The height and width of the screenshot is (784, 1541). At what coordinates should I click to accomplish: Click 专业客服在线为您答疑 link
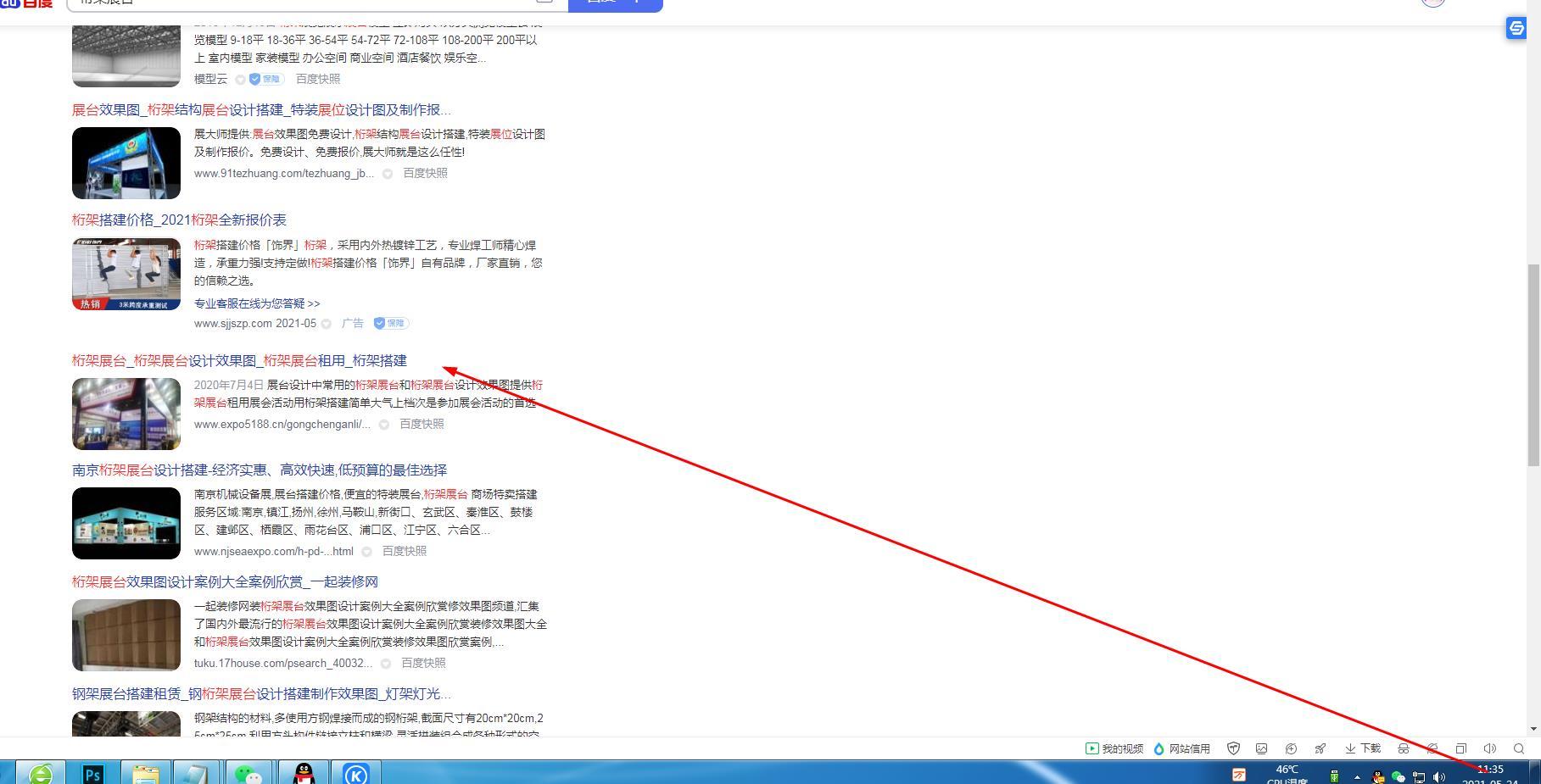pos(257,303)
